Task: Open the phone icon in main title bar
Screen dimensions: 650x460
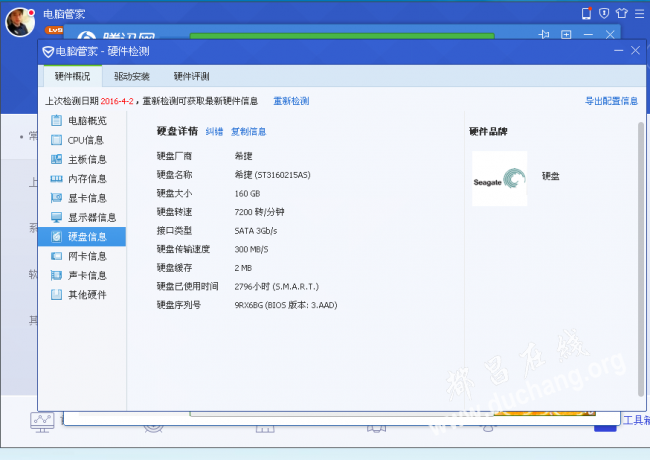Action: click(x=586, y=13)
